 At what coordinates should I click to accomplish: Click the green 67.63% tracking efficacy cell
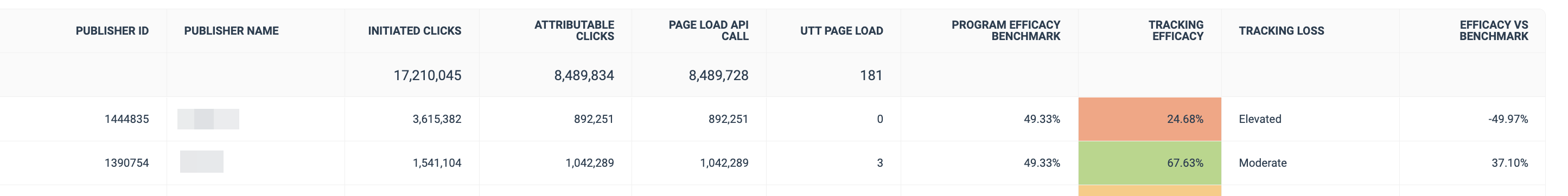pyautogui.click(x=1149, y=162)
